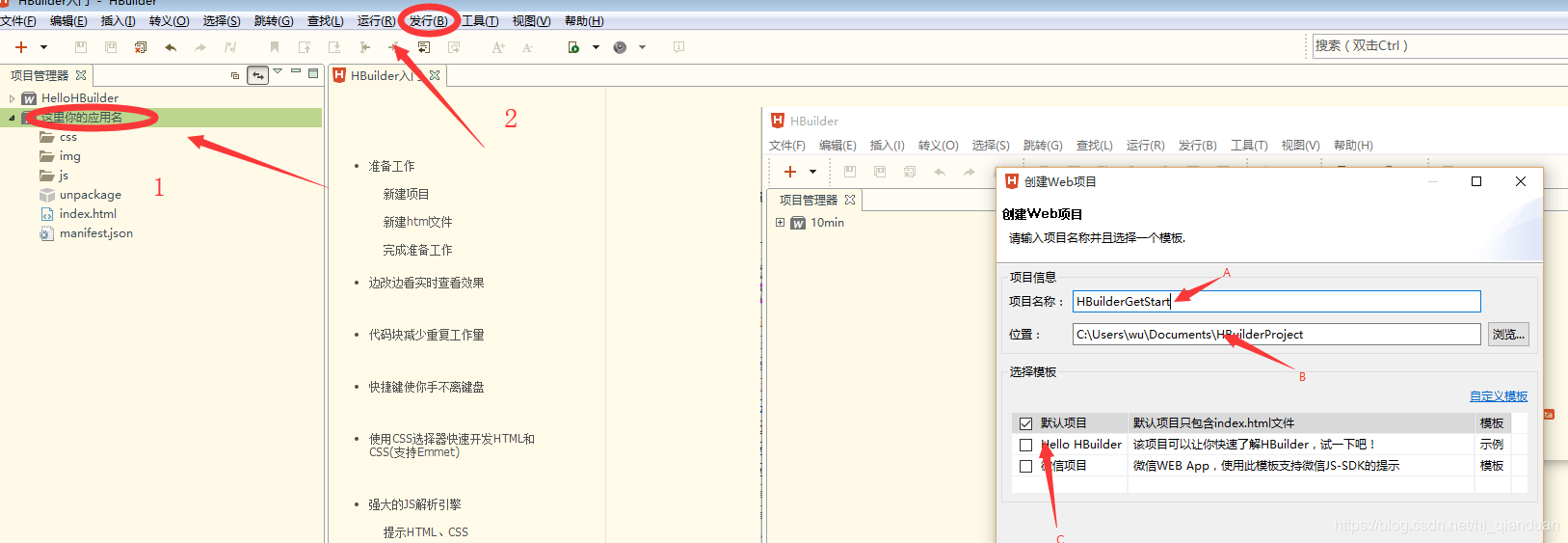Image resolution: width=1568 pixels, height=543 pixels.
Task: Open the dropdown next to the gray browser icon
Action: coord(642,47)
